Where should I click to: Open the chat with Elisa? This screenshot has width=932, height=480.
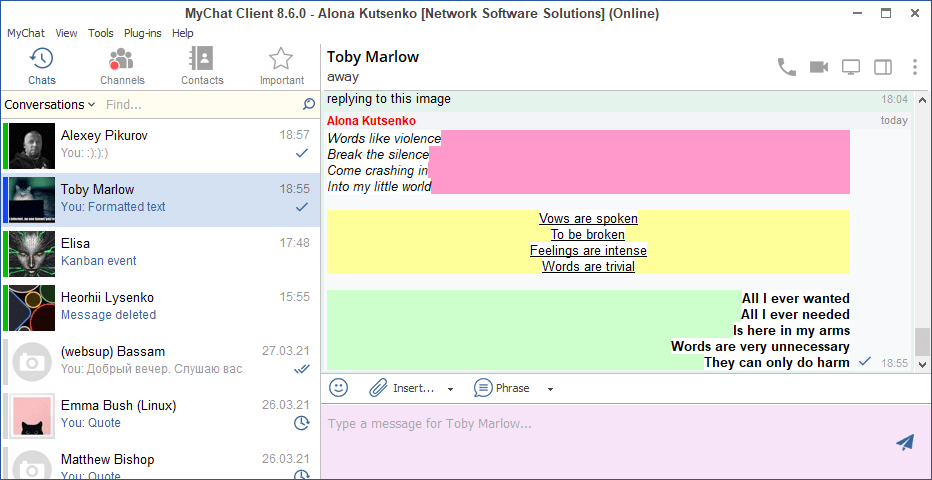pos(160,254)
